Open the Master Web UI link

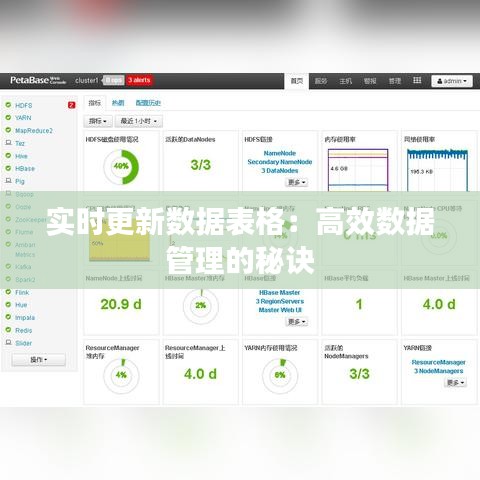click(x=280, y=310)
